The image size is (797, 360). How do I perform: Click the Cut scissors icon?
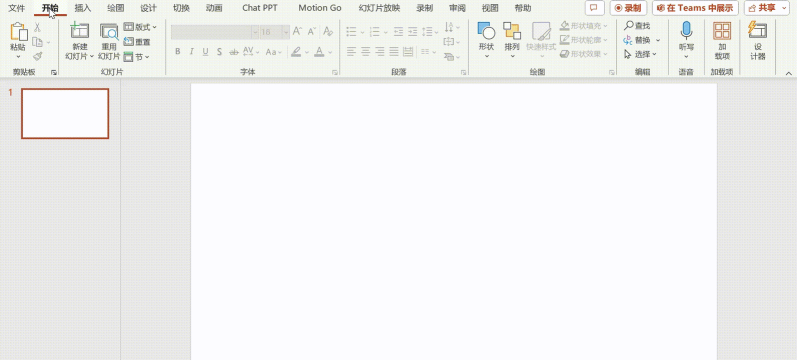pyautogui.click(x=37, y=27)
